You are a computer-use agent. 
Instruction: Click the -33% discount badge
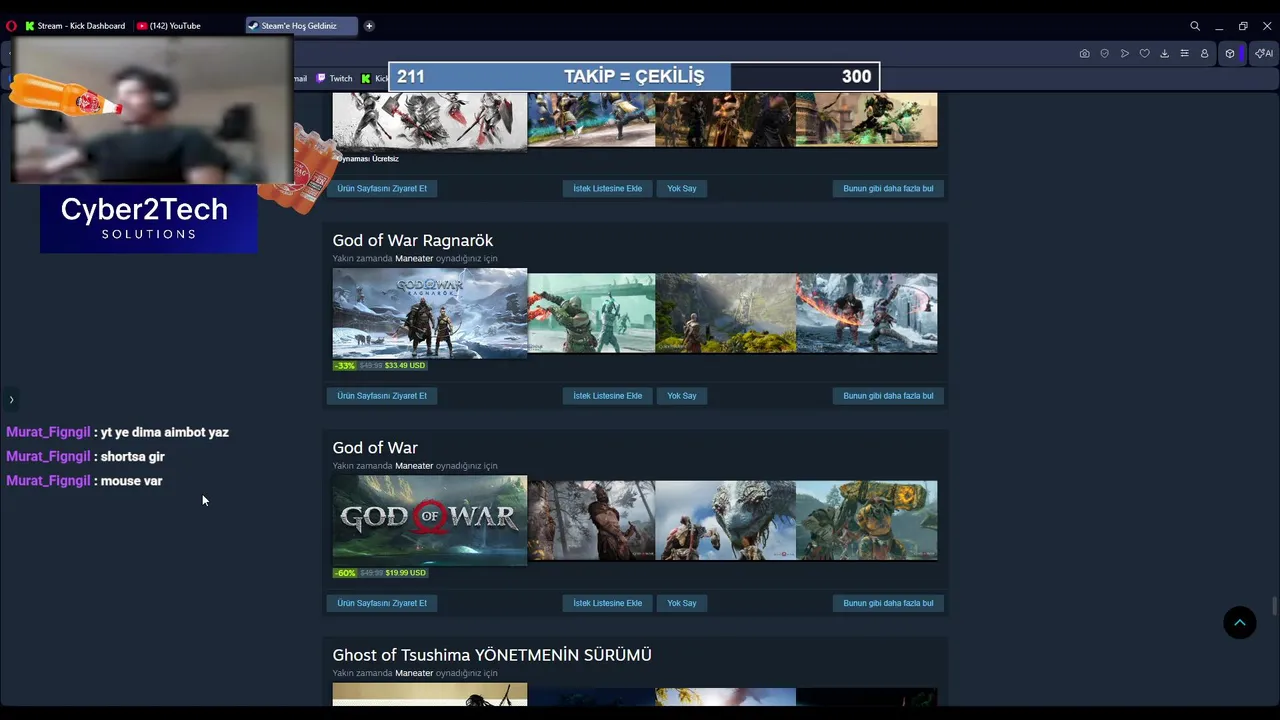click(345, 365)
